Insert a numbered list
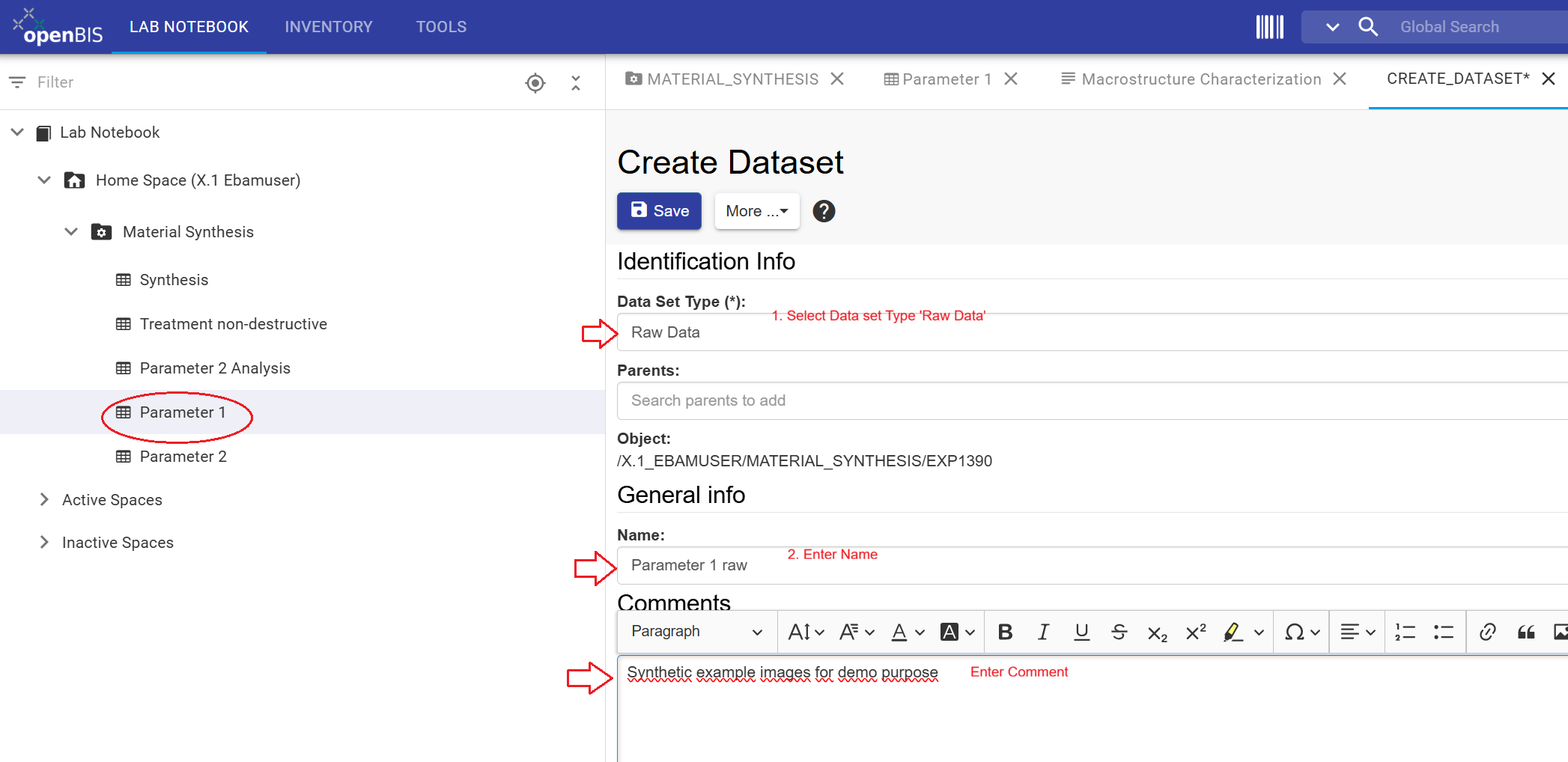Image resolution: width=1568 pixels, height=762 pixels. pyautogui.click(x=1405, y=633)
